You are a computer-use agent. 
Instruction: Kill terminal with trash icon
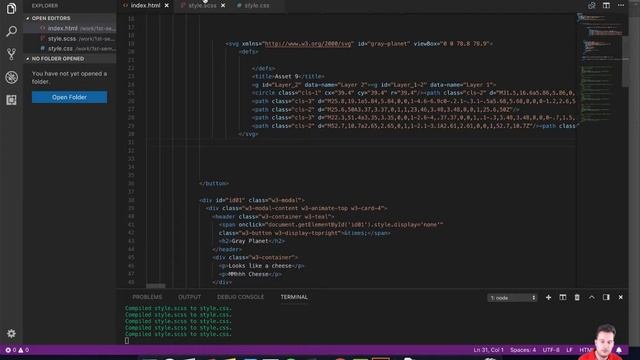(577, 298)
